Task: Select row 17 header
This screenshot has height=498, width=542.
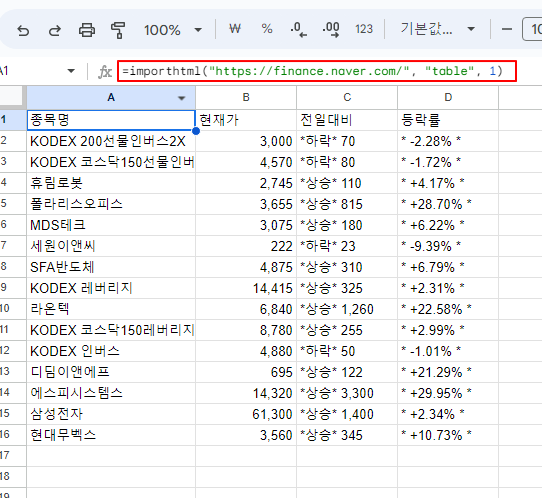Action: pyautogui.click(x=12, y=456)
